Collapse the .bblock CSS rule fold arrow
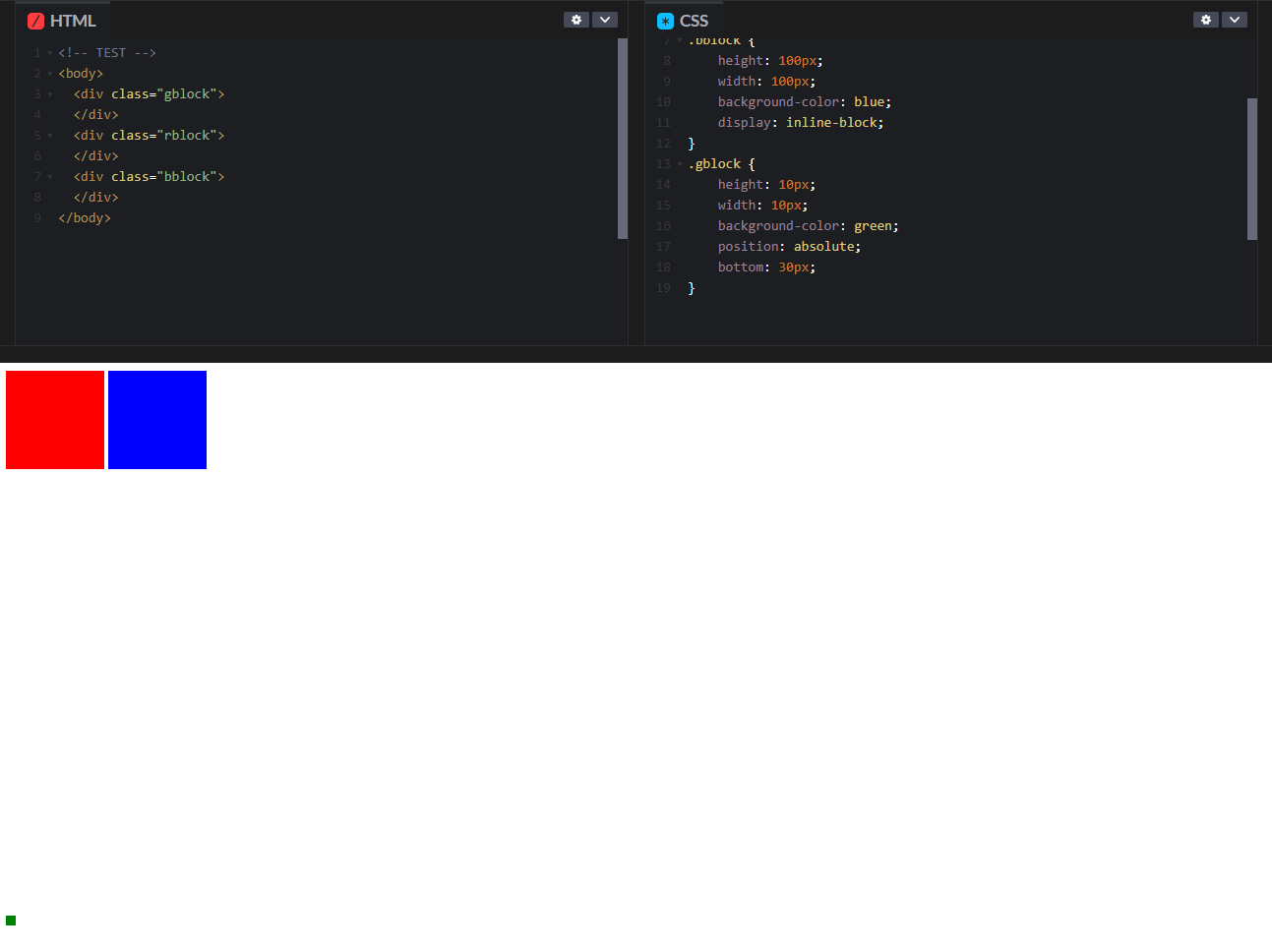The width and height of the screenshot is (1272, 952). click(x=680, y=41)
